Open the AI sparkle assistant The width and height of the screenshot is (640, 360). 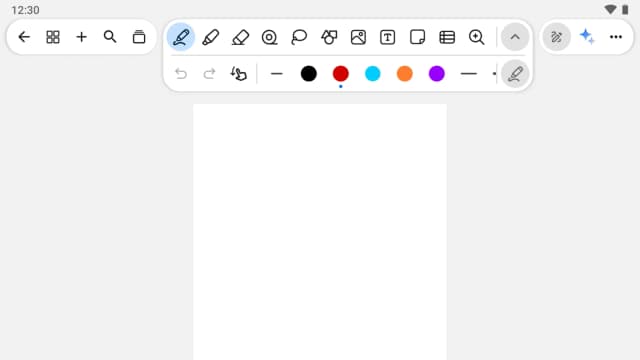(x=587, y=37)
